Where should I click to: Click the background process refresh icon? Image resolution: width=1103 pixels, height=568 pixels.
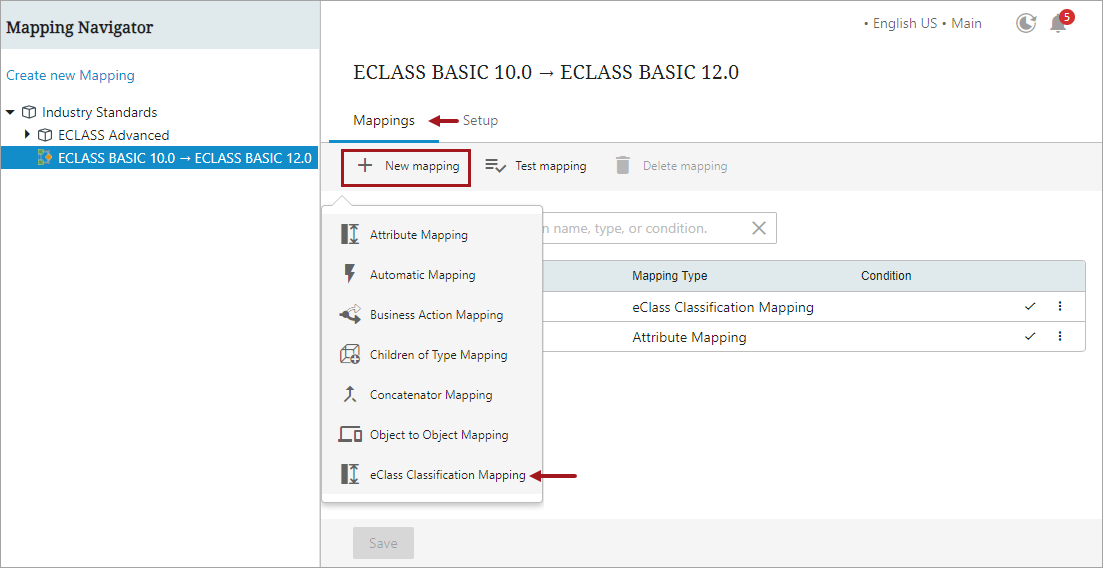[1026, 24]
